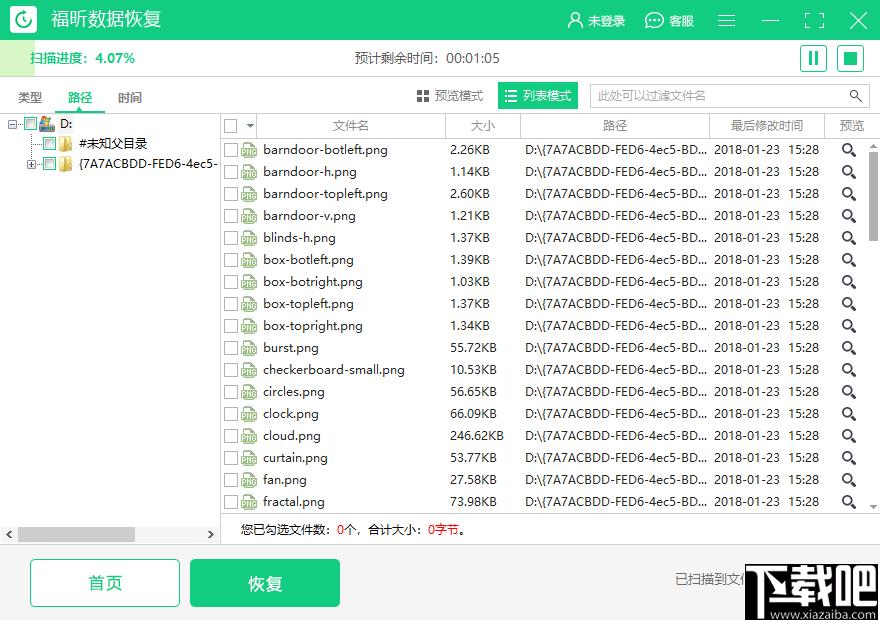880x620 pixels.
Task: Switch to the 时间 tab
Action: pyautogui.click(x=130, y=98)
